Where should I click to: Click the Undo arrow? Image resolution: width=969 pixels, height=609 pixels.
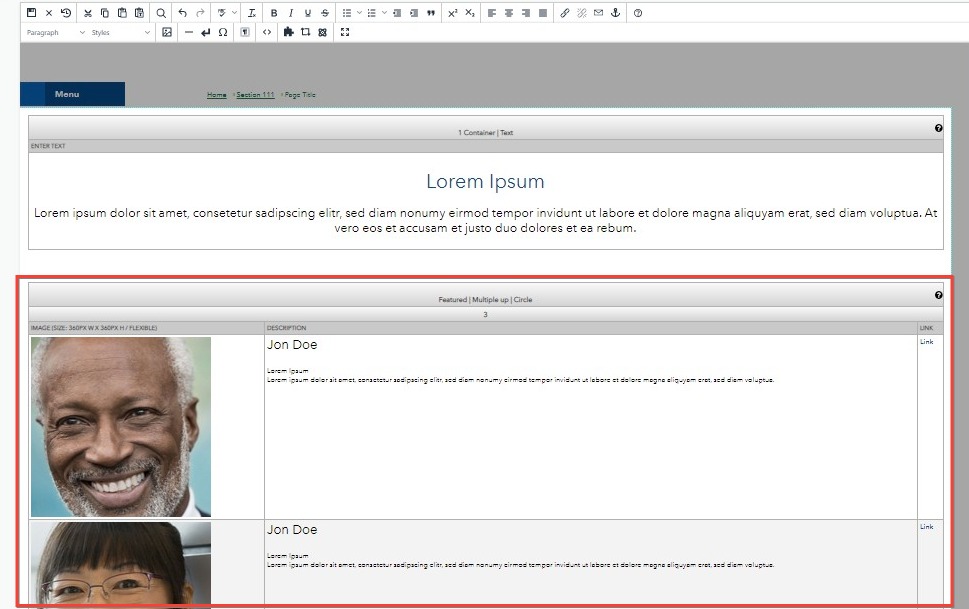[x=182, y=12]
